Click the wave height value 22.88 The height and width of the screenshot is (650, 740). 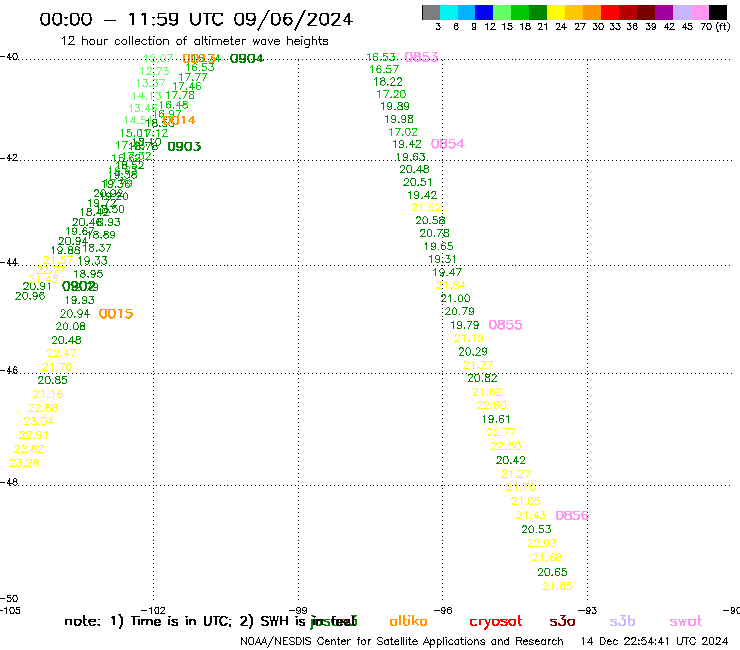[43, 408]
